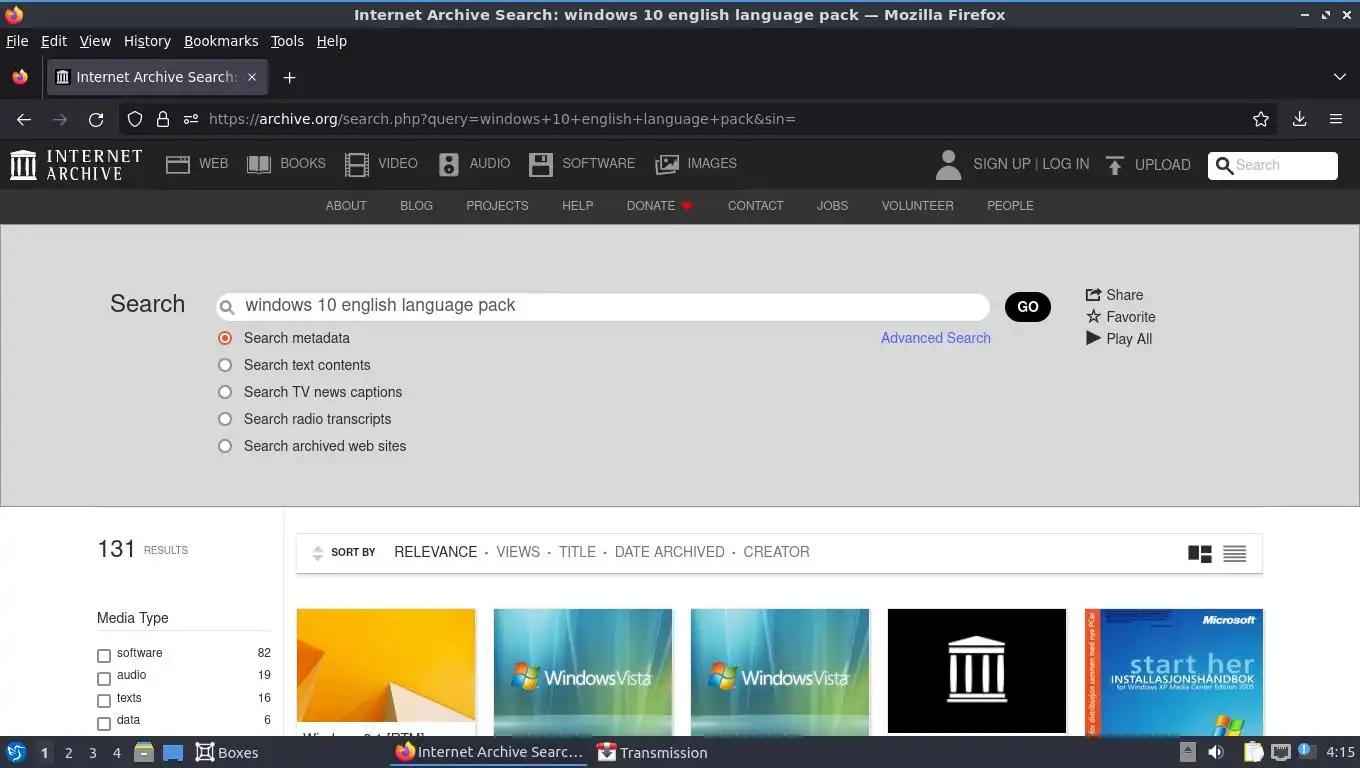Select Search metadata radio option
This screenshot has height=768, width=1360.
(x=225, y=338)
